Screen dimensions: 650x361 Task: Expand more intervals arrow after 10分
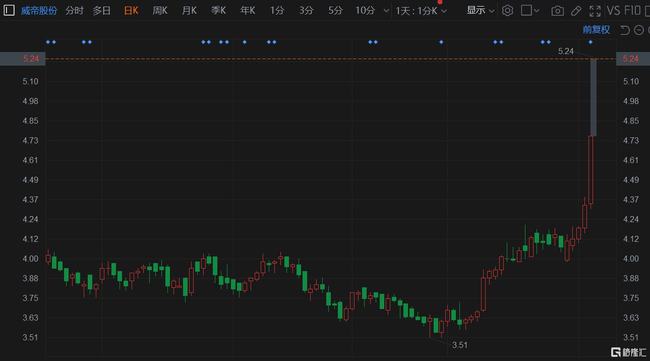coord(386,11)
